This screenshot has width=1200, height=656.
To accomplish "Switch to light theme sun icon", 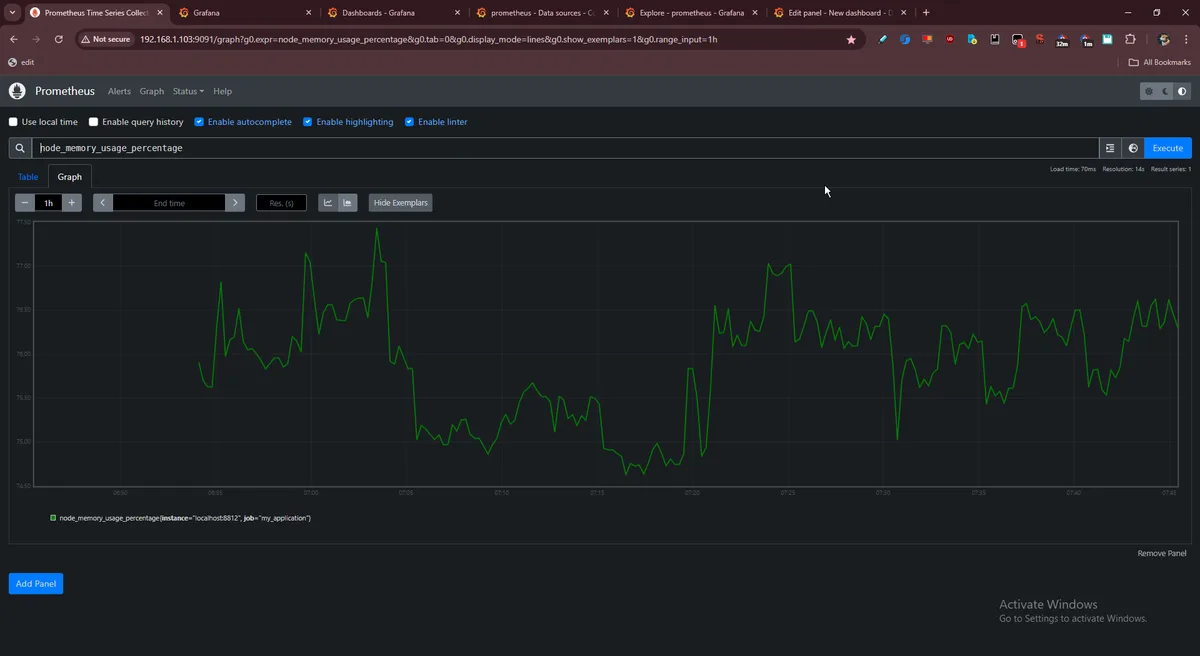I will tap(1149, 91).
